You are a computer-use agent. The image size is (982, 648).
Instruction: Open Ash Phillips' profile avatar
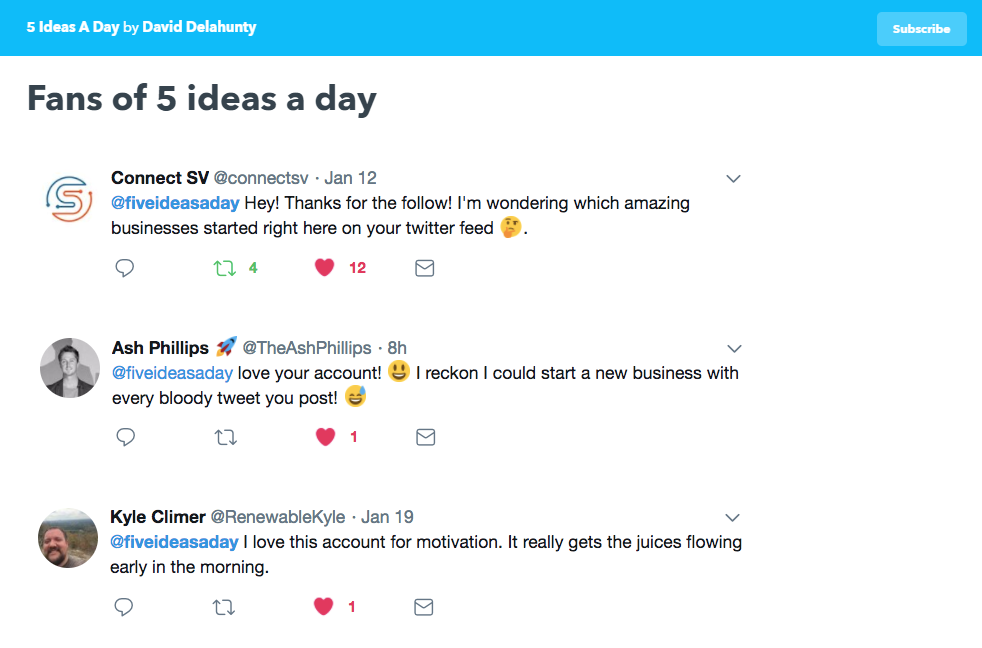point(69,368)
